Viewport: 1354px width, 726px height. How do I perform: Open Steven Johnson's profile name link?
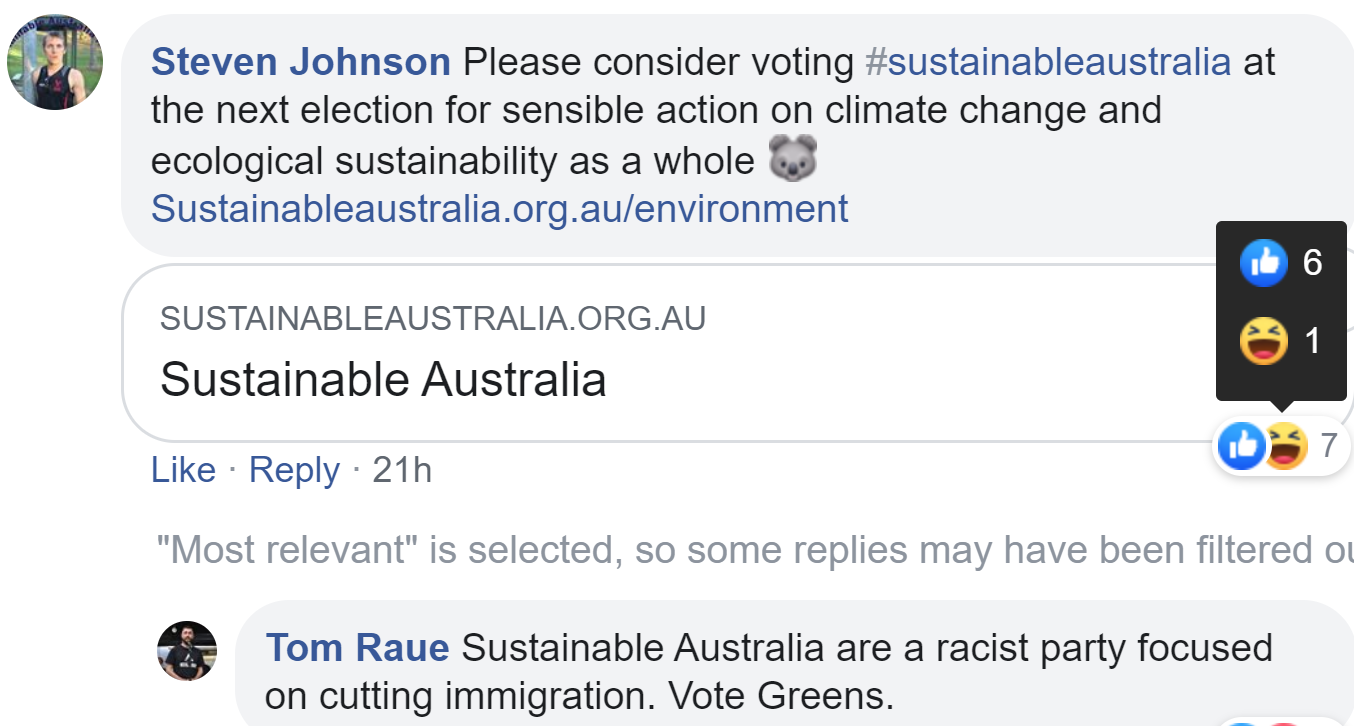(300, 63)
